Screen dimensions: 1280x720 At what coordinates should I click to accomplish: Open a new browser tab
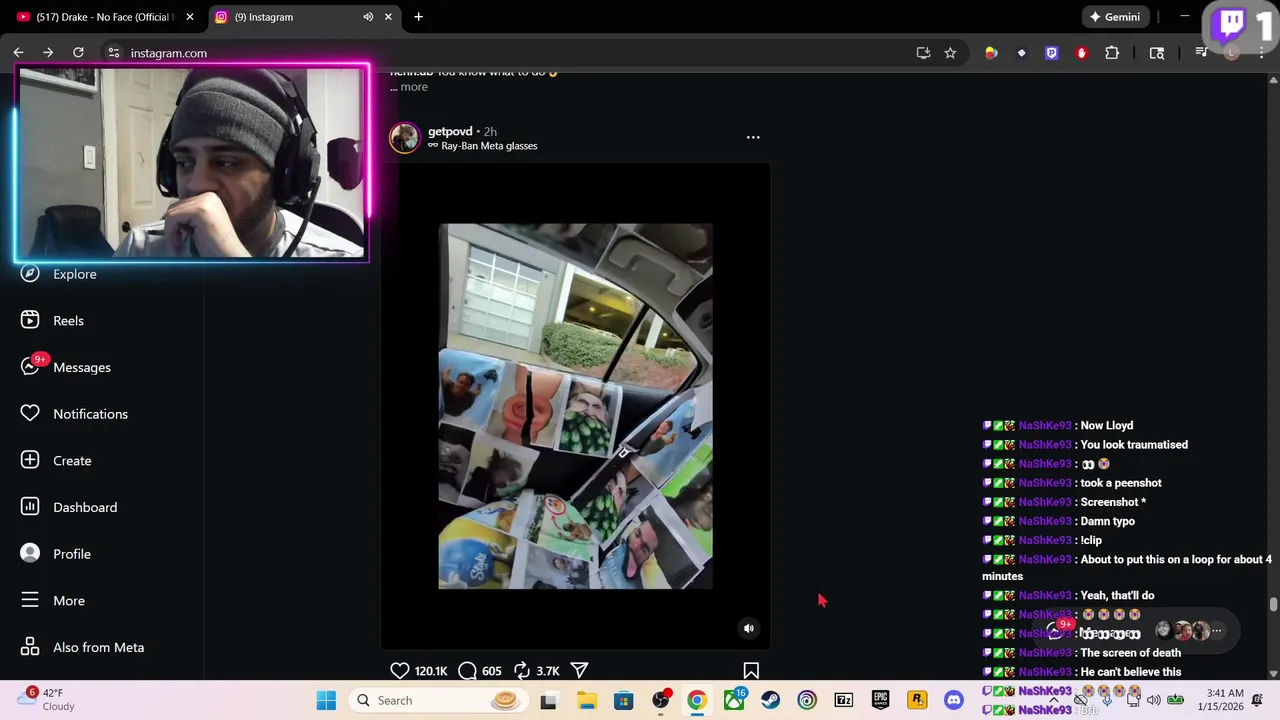[418, 17]
